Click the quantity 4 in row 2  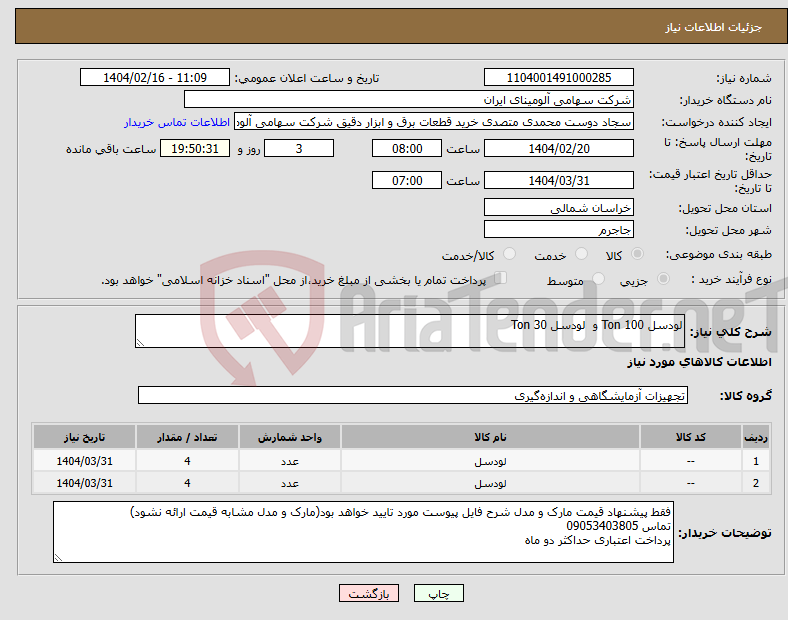(x=187, y=483)
